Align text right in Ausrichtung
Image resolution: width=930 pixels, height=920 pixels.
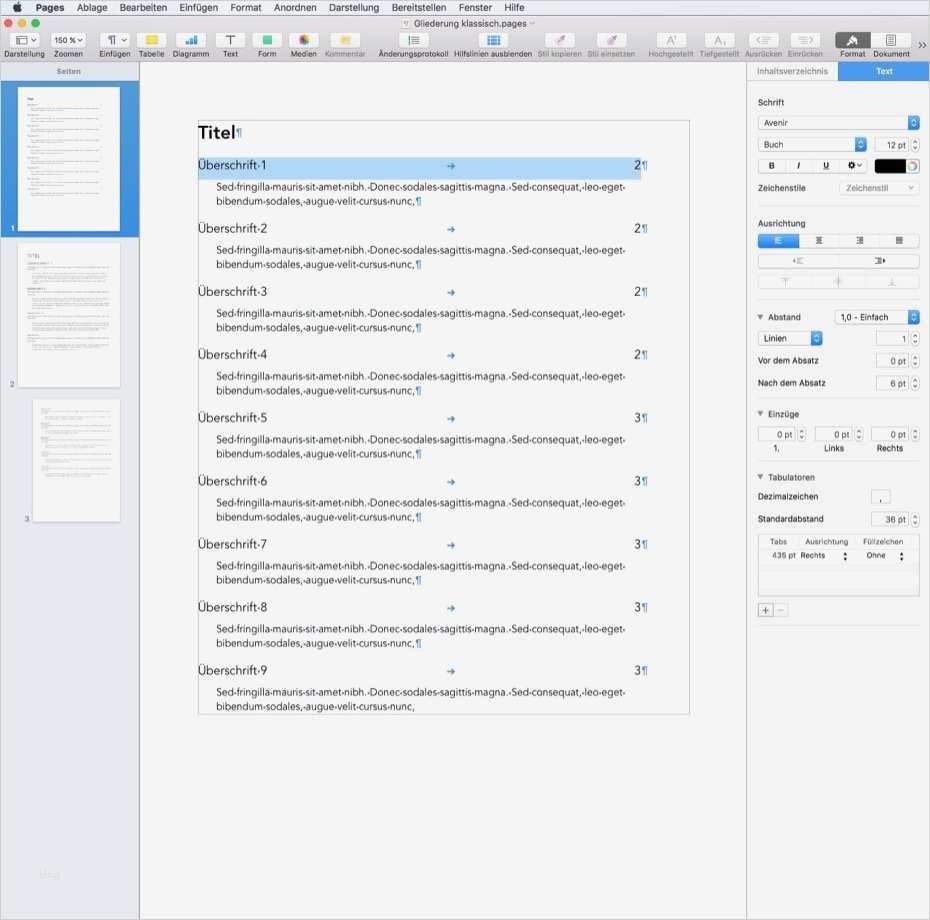click(x=859, y=240)
